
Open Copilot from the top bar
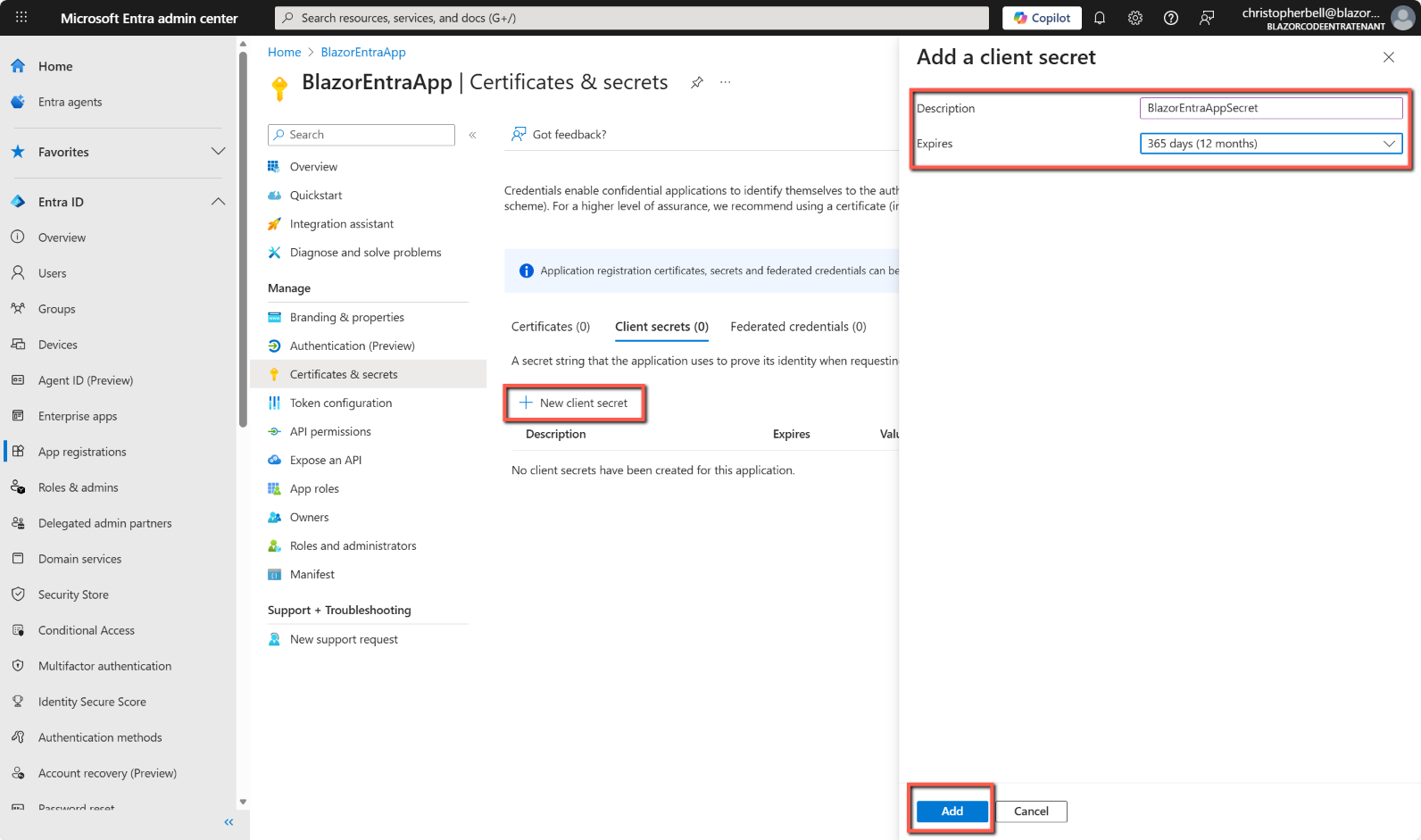(1042, 18)
